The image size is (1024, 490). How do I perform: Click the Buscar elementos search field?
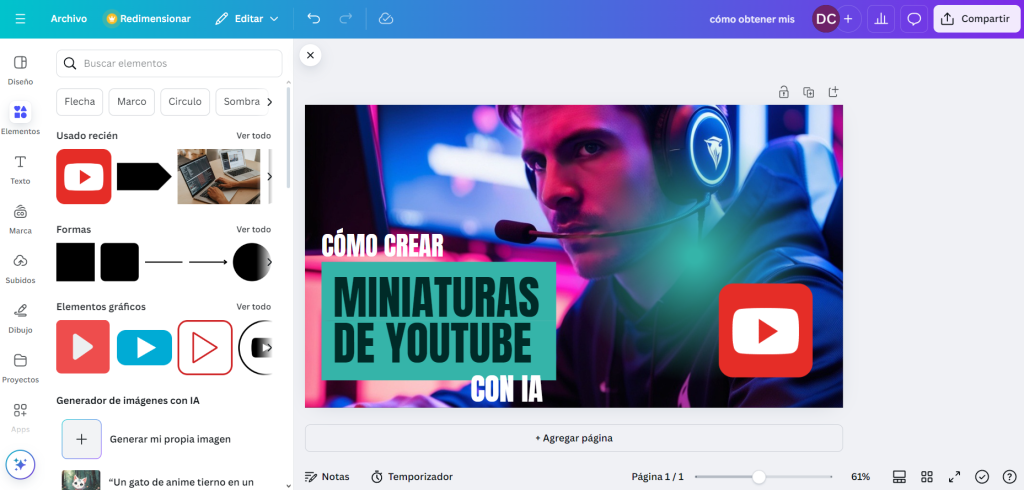coord(170,63)
